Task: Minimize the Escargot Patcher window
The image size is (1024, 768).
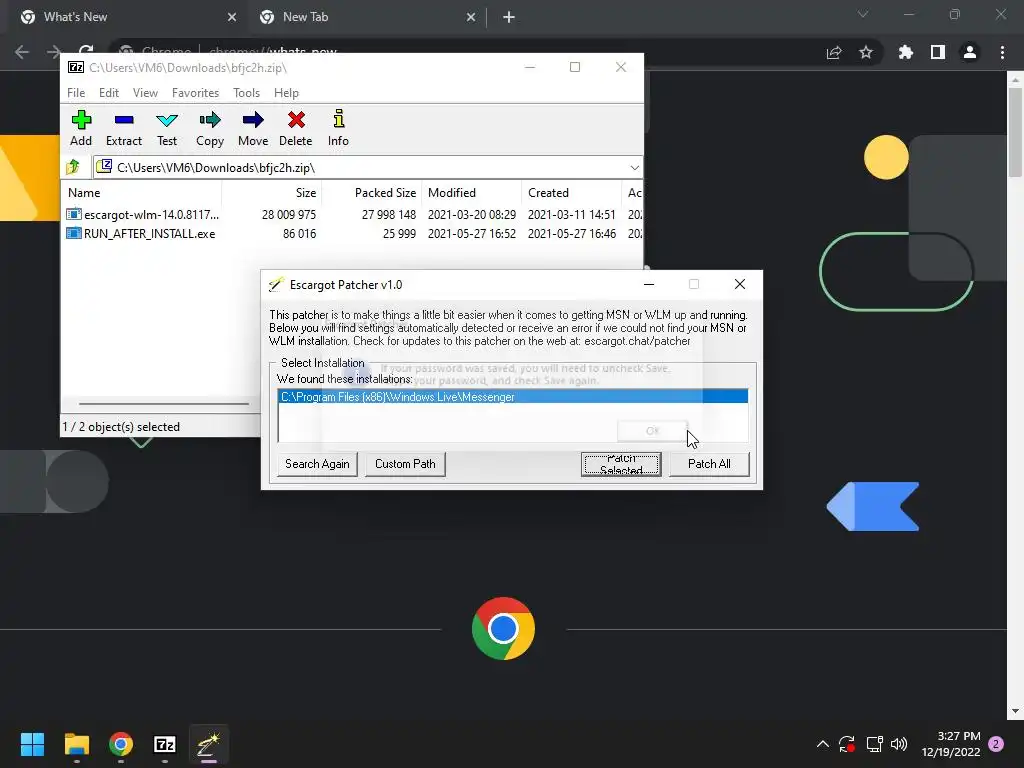Action: 648,284
